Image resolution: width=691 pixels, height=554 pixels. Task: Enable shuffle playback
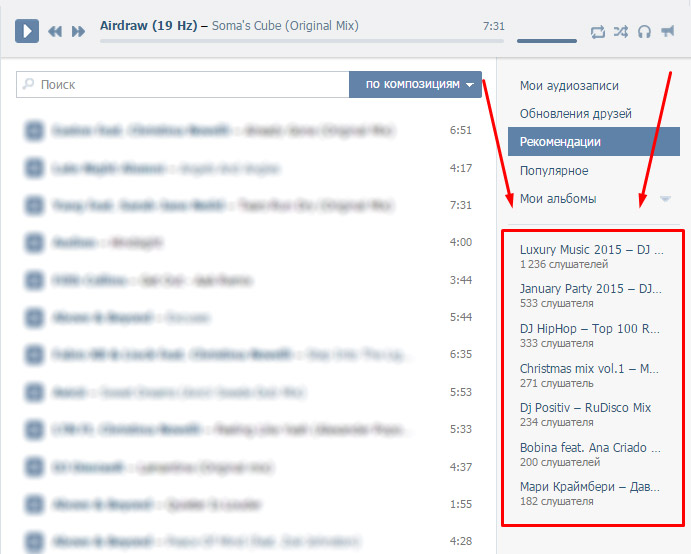pos(621,32)
